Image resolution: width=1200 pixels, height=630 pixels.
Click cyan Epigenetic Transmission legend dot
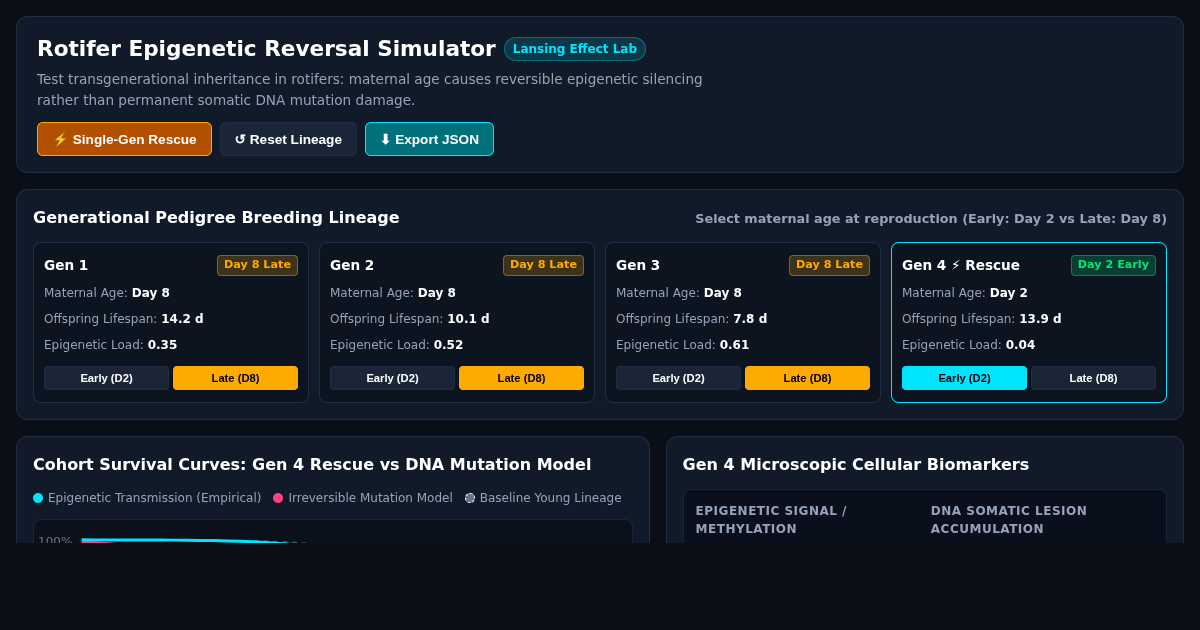pyautogui.click(x=38, y=498)
